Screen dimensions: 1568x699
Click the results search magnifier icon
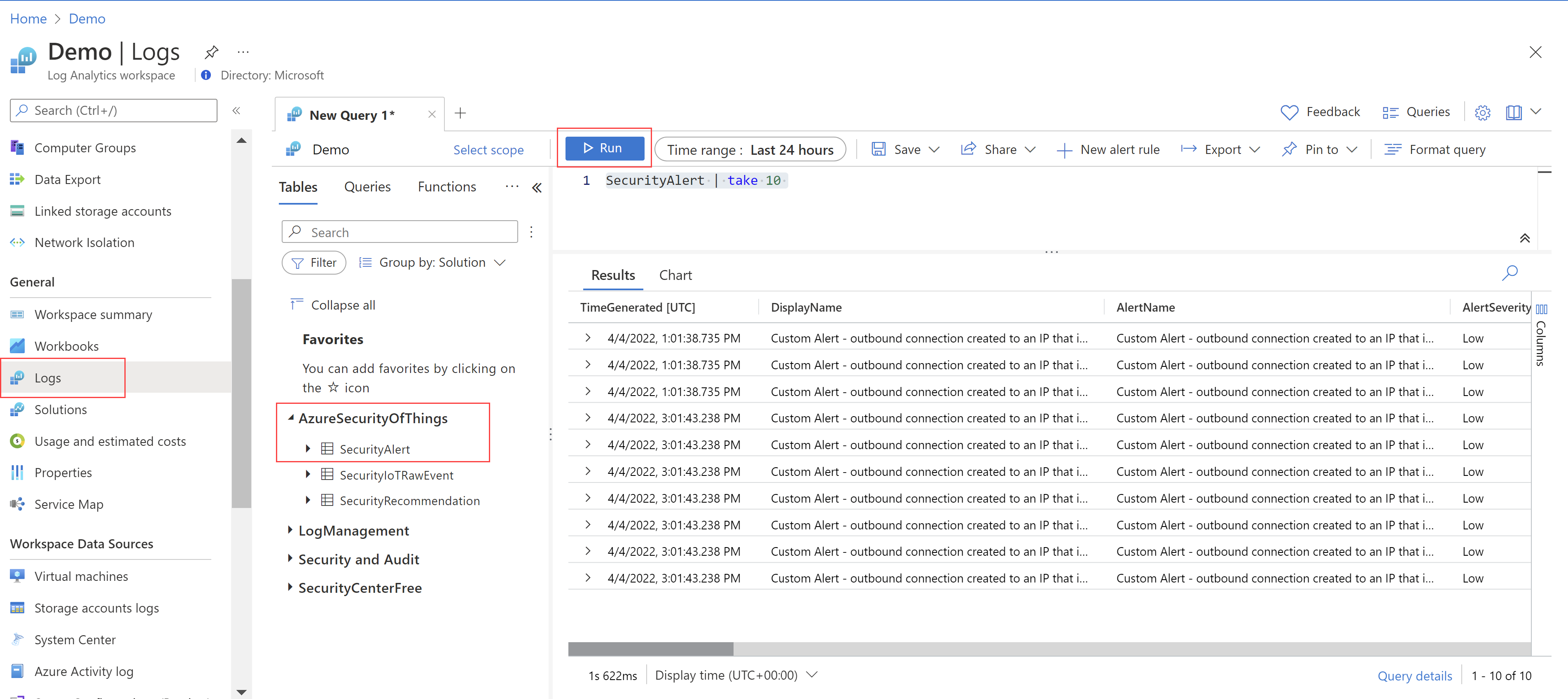pos(1510,273)
